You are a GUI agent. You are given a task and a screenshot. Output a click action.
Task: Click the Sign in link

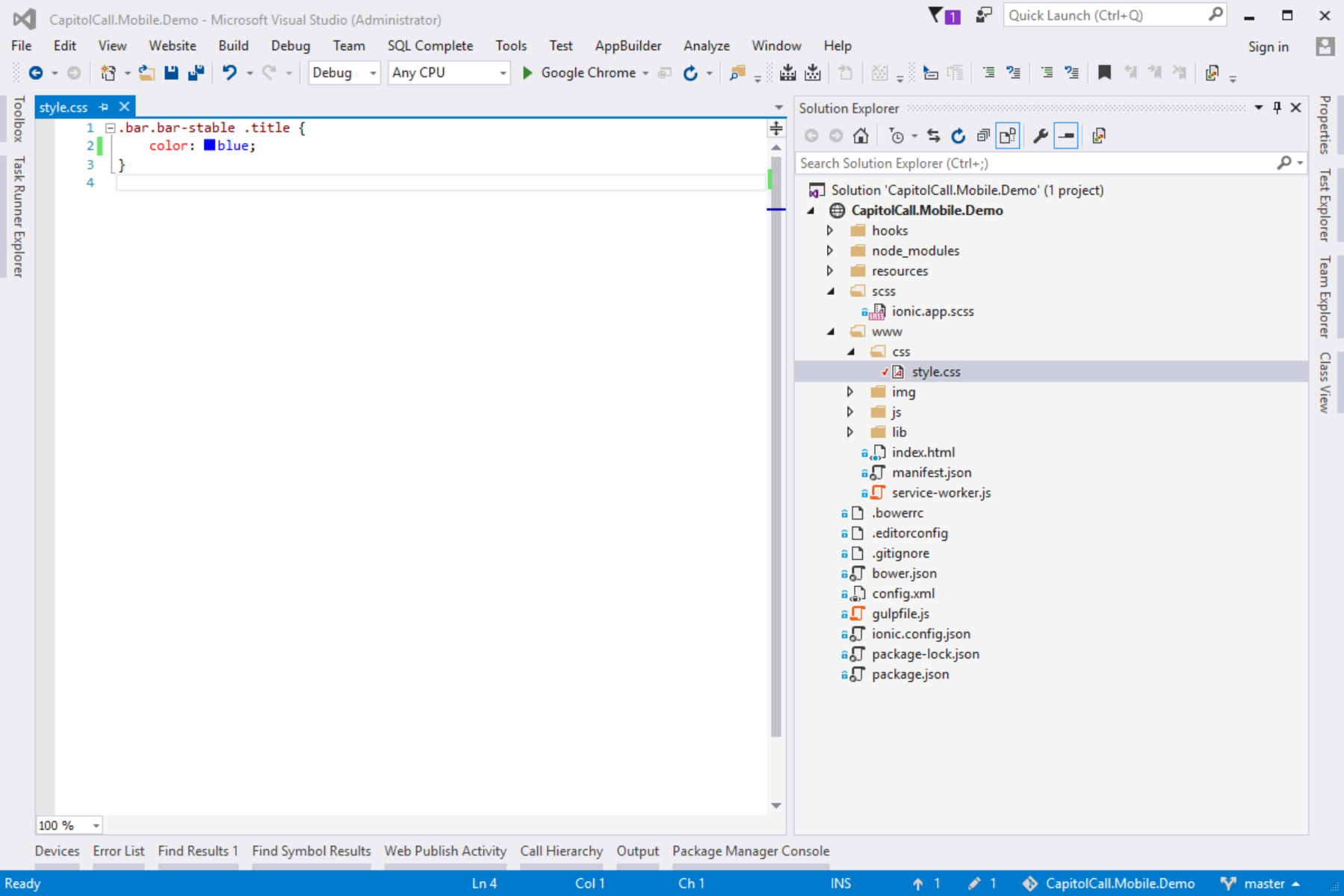click(1269, 46)
